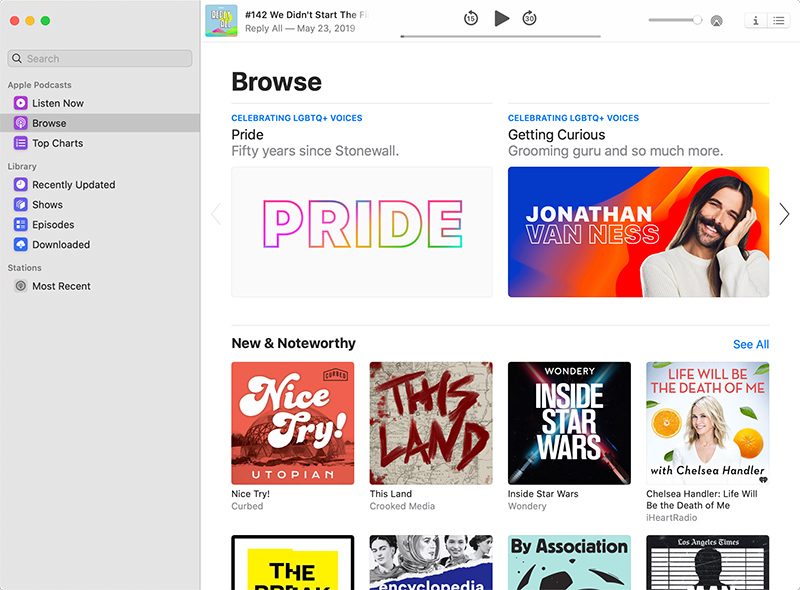The width and height of the screenshot is (800, 590).
Task: Open Inside Star Wars artwork
Action: tap(569, 423)
